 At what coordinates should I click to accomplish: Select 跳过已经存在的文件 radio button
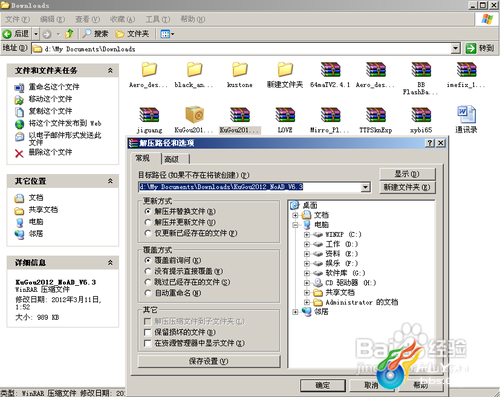coord(148,282)
